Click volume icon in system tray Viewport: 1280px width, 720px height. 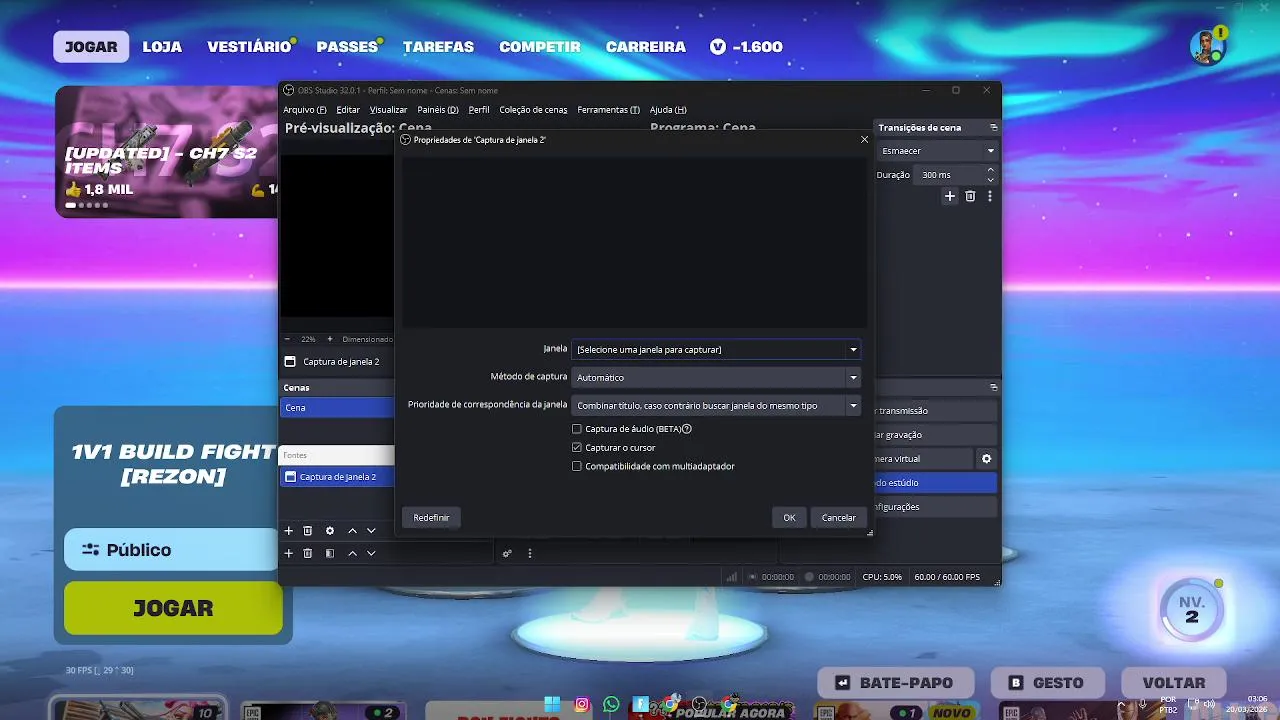(1209, 704)
